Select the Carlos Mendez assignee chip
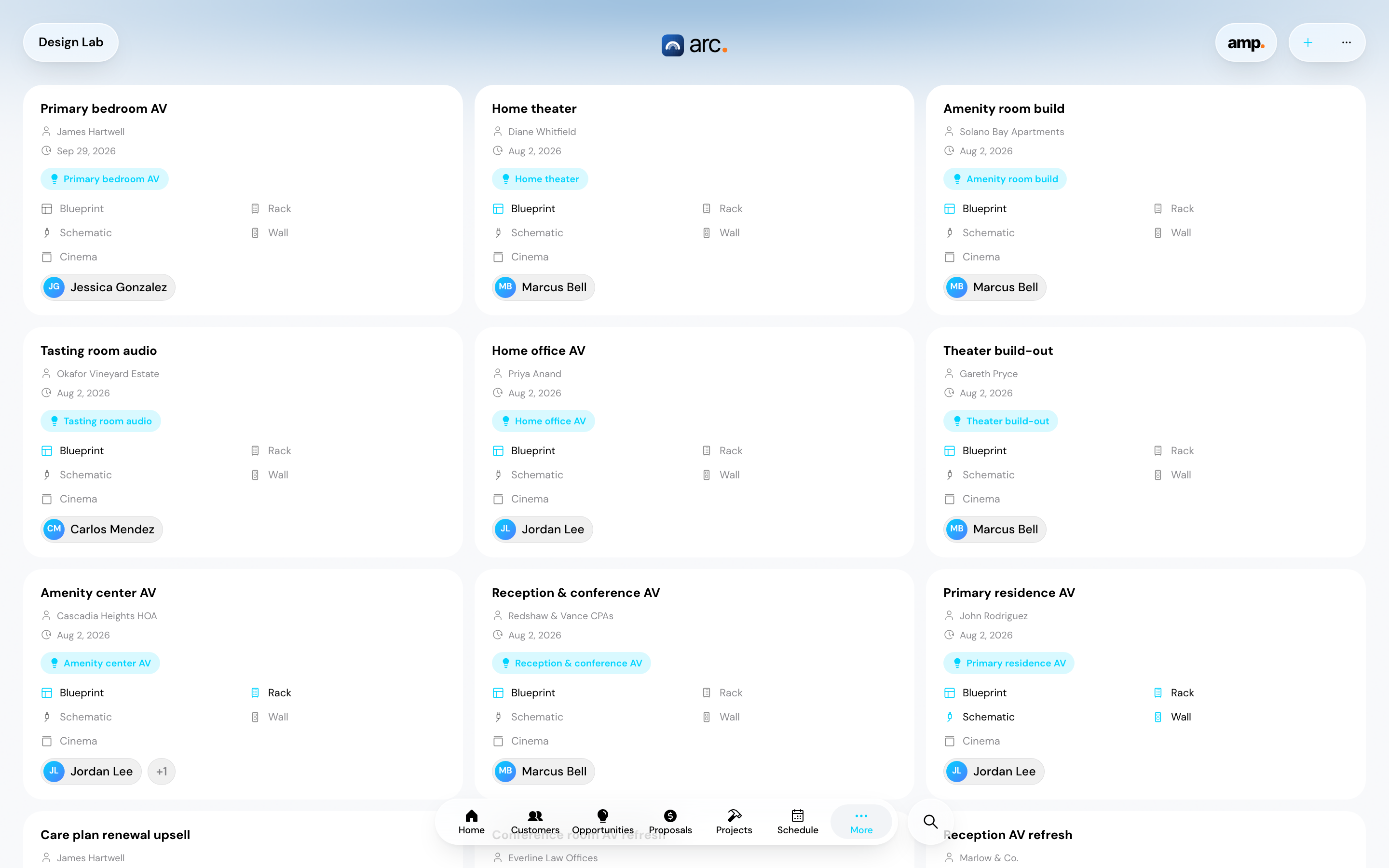Image resolution: width=1389 pixels, height=868 pixels. 102,530
